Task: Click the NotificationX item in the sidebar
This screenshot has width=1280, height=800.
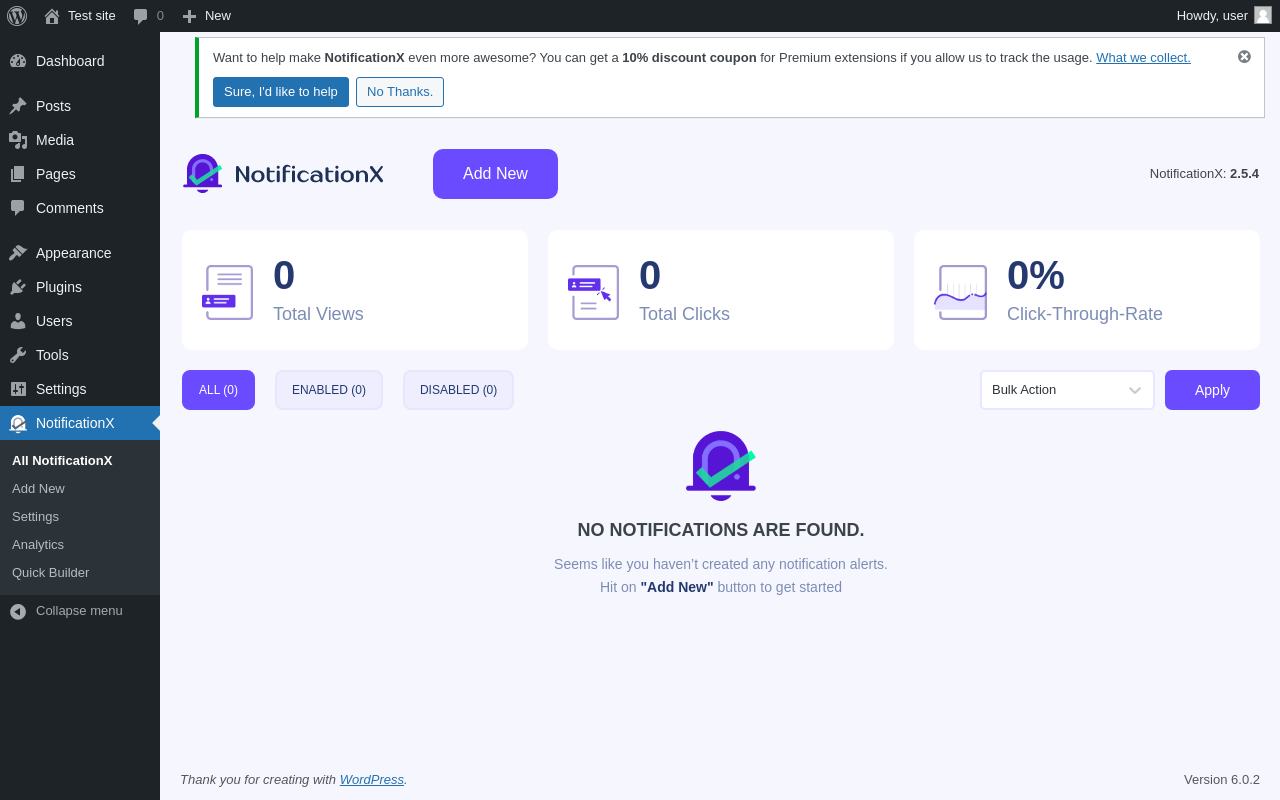Action: tap(80, 423)
